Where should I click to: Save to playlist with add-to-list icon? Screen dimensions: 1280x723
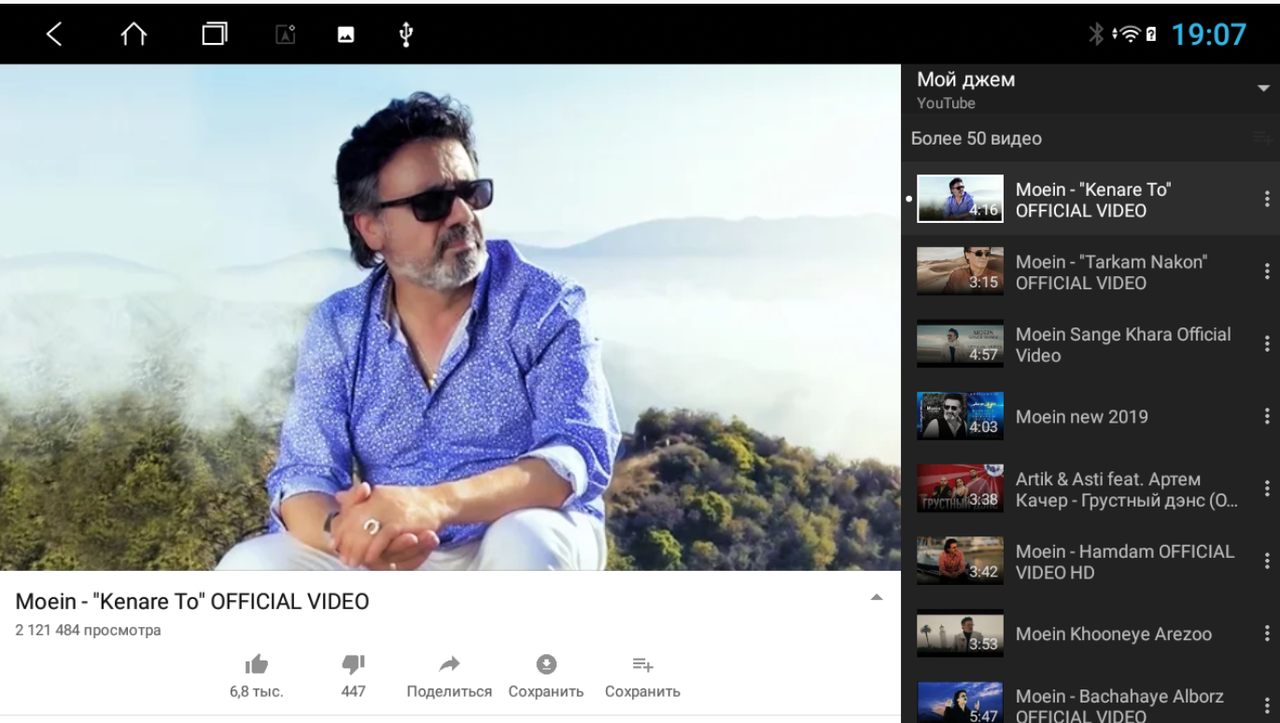pos(643,664)
